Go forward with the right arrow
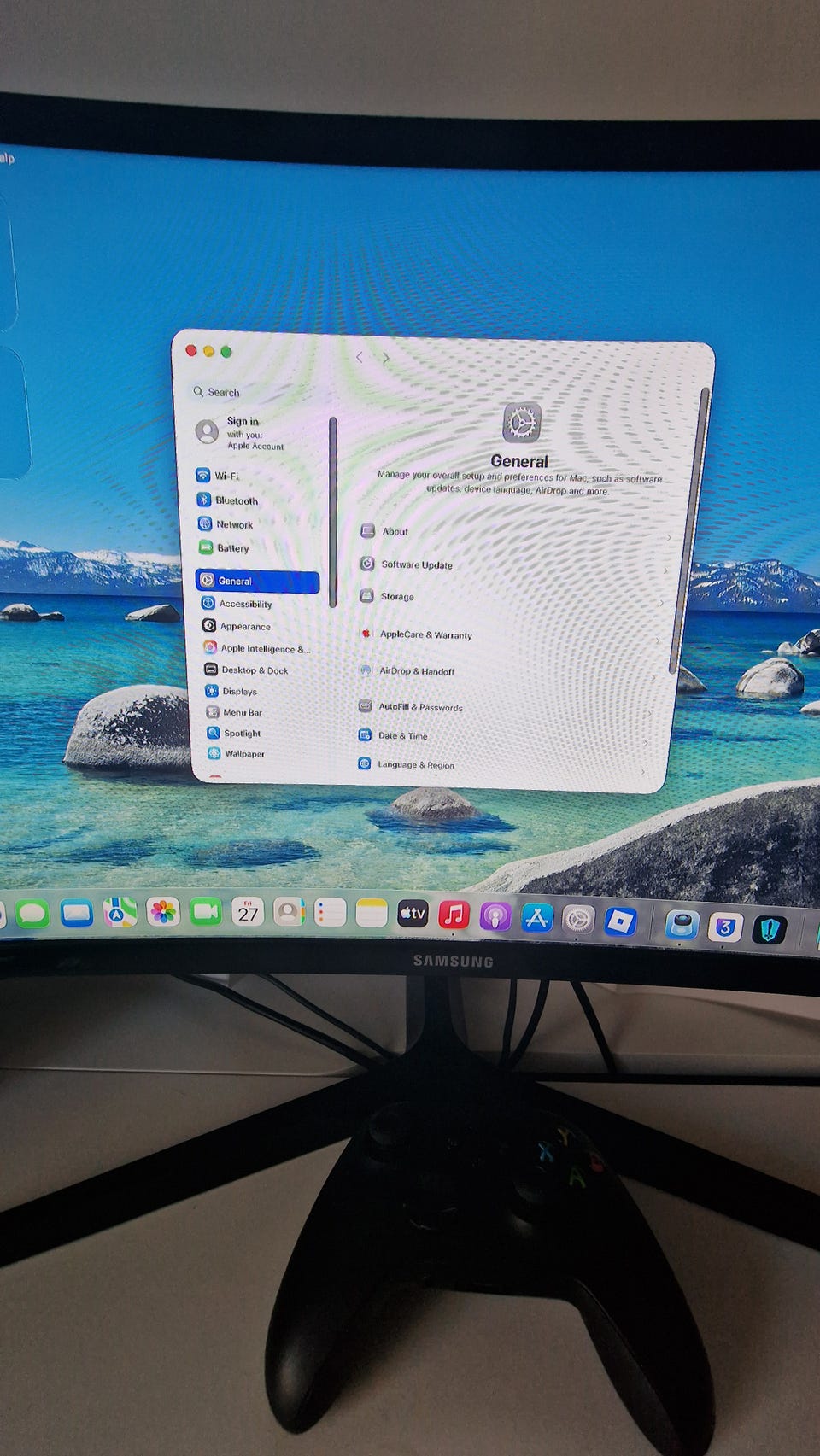The image size is (820, 1456). coord(386,358)
